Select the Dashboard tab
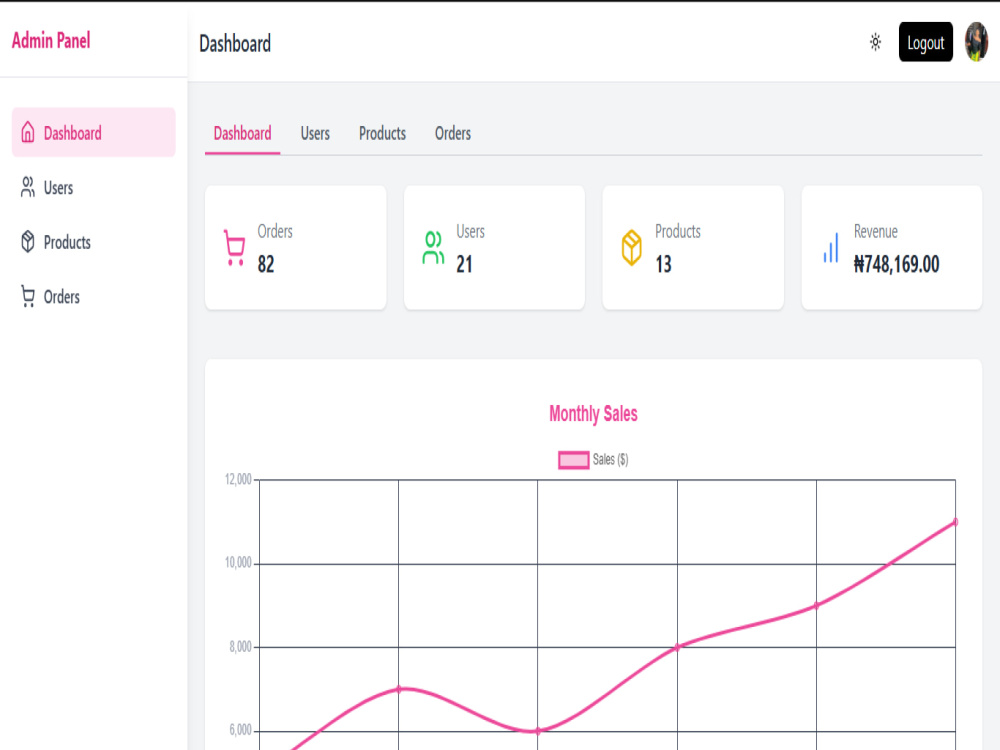The height and width of the screenshot is (750, 1000). 242,133
